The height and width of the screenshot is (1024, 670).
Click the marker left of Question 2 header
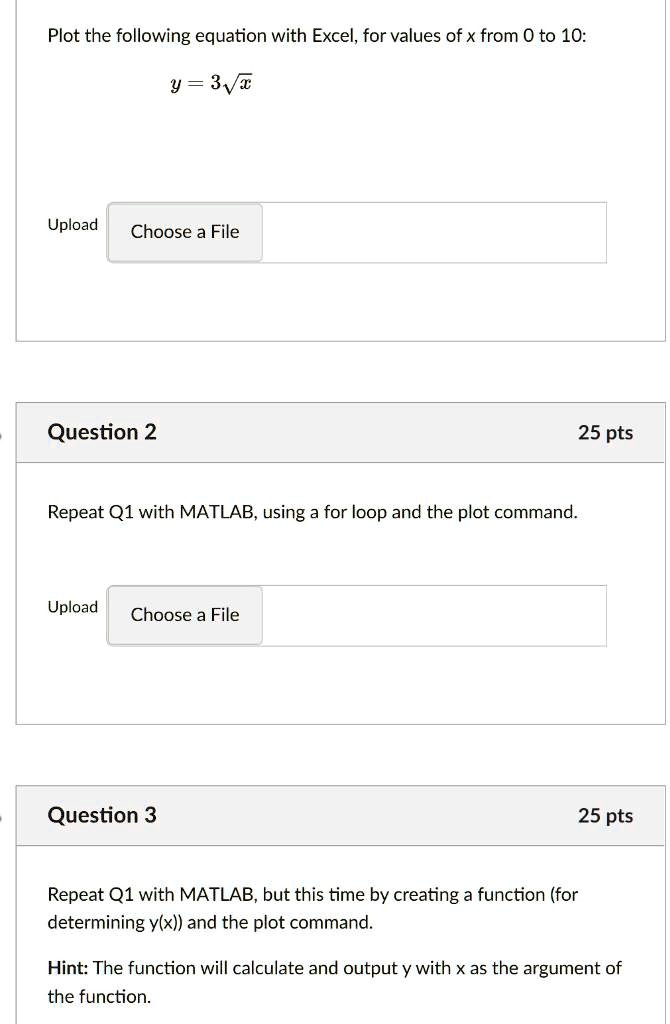coord(1,432)
